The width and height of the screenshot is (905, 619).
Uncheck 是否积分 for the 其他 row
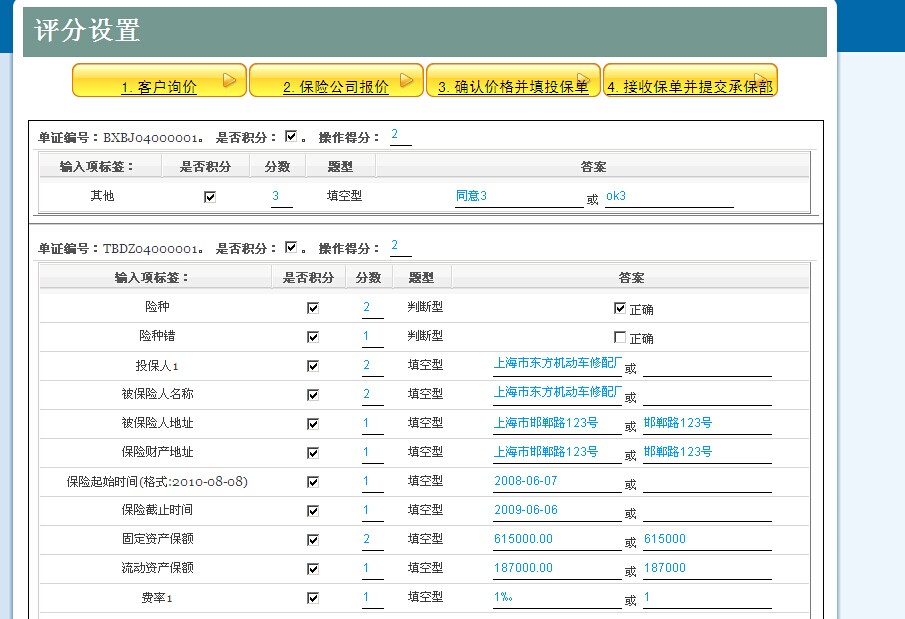pyautogui.click(x=210, y=197)
